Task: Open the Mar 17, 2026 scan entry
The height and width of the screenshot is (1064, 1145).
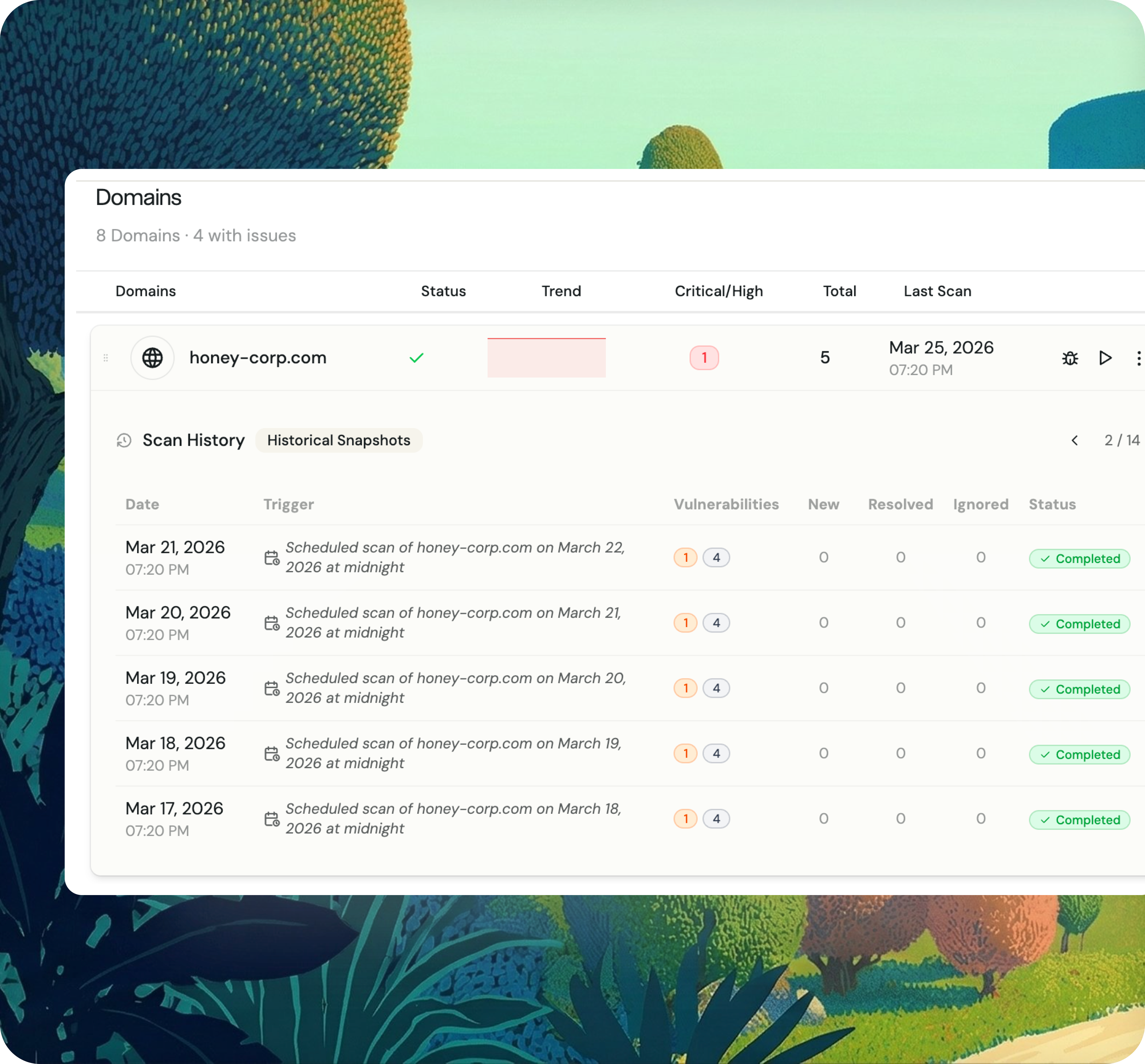Action: [174, 808]
